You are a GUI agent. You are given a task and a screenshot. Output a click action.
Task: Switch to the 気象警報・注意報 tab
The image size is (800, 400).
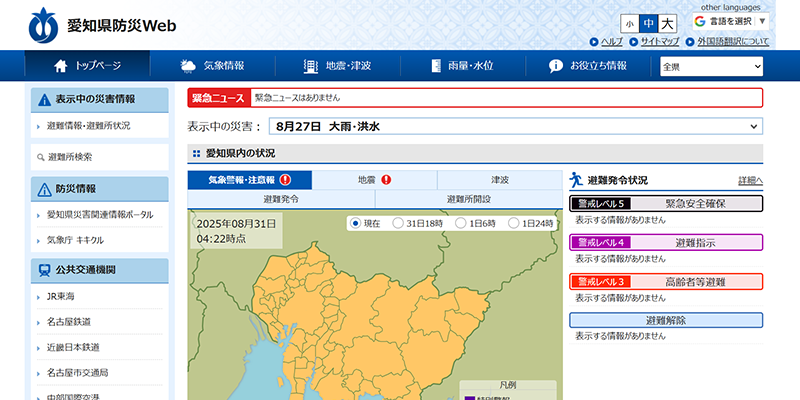click(x=249, y=180)
